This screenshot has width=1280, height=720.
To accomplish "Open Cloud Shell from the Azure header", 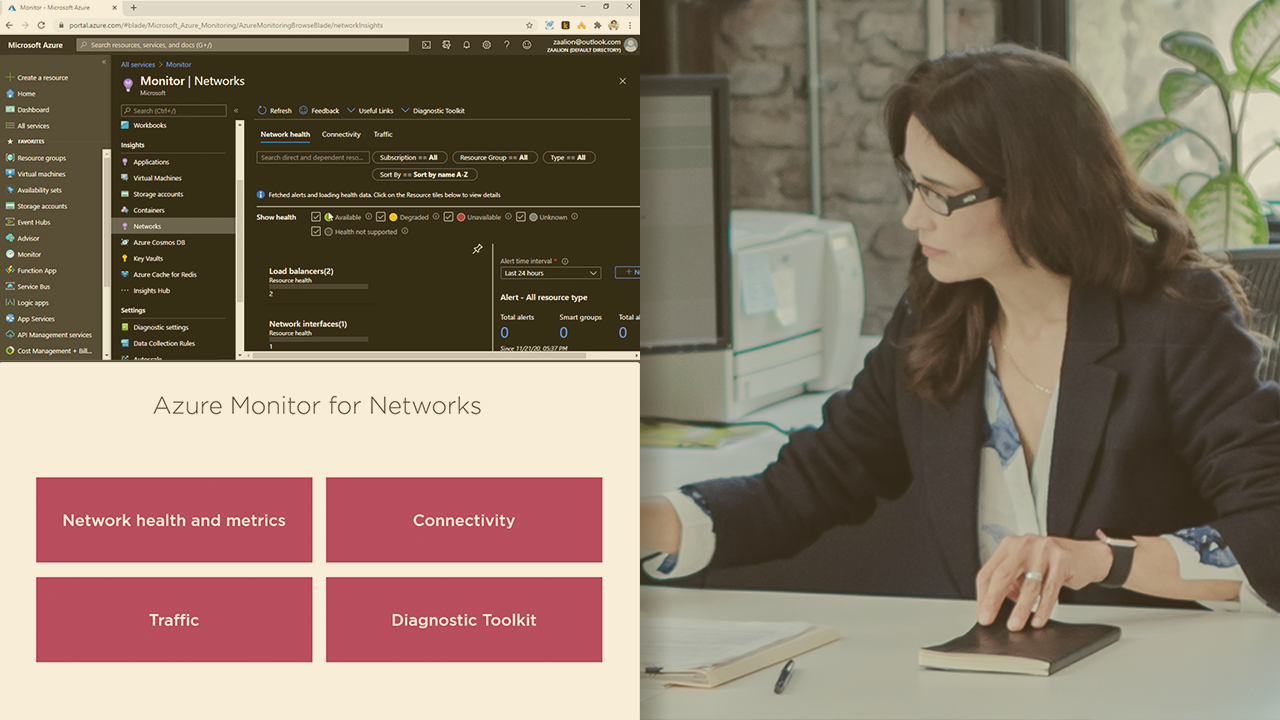I will pyautogui.click(x=426, y=45).
